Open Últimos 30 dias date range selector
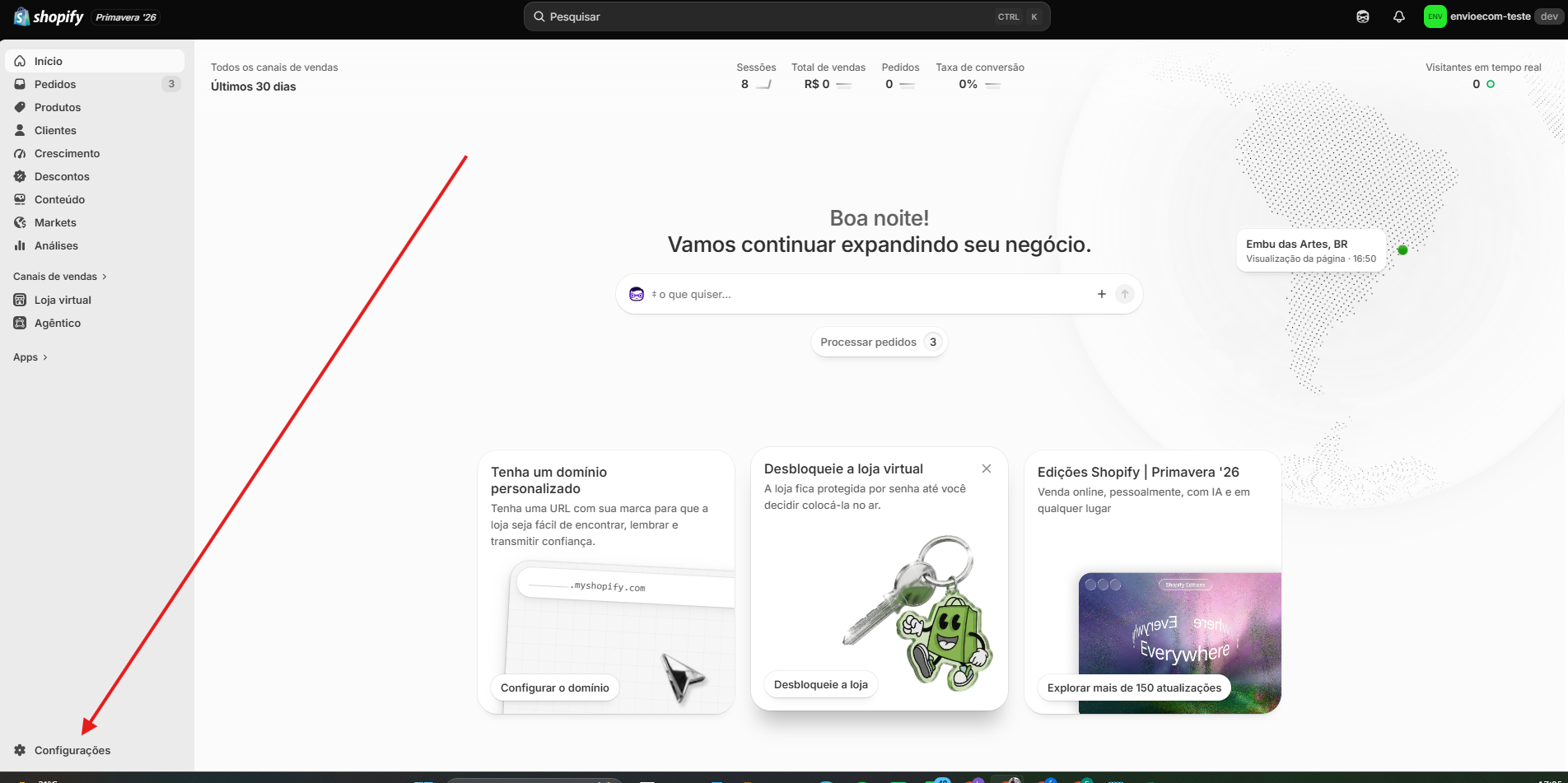 [x=254, y=86]
